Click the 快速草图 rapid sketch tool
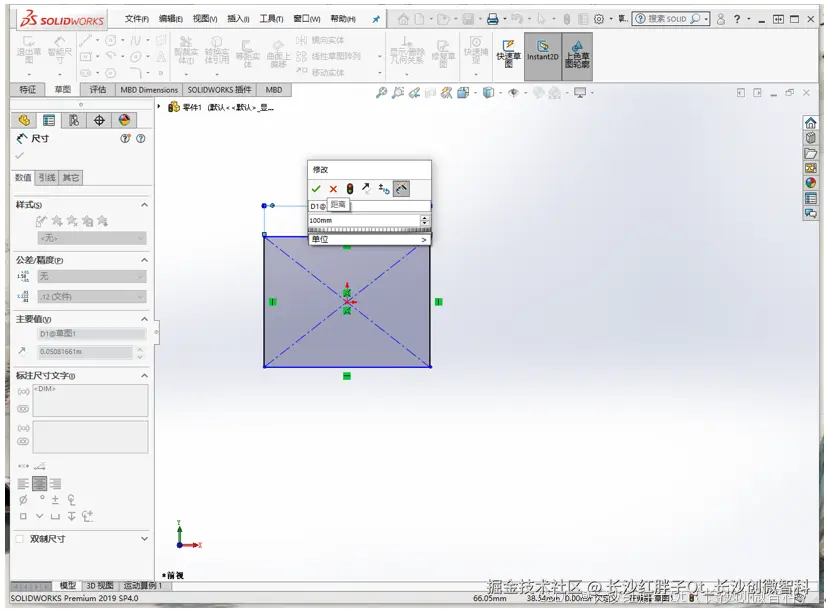 coord(508,54)
